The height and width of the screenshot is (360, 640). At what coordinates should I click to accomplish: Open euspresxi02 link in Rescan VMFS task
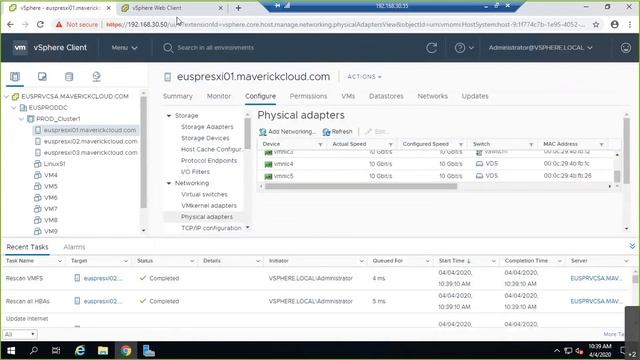(102, 278)
